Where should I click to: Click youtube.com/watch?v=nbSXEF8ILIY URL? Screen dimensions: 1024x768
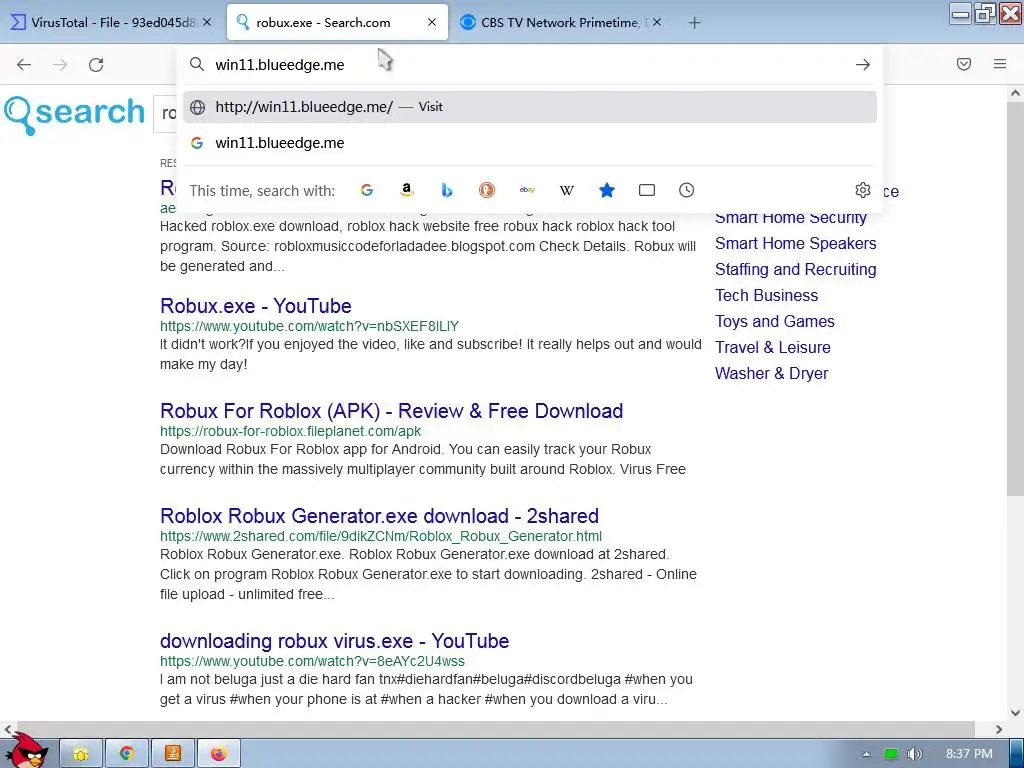310,326
